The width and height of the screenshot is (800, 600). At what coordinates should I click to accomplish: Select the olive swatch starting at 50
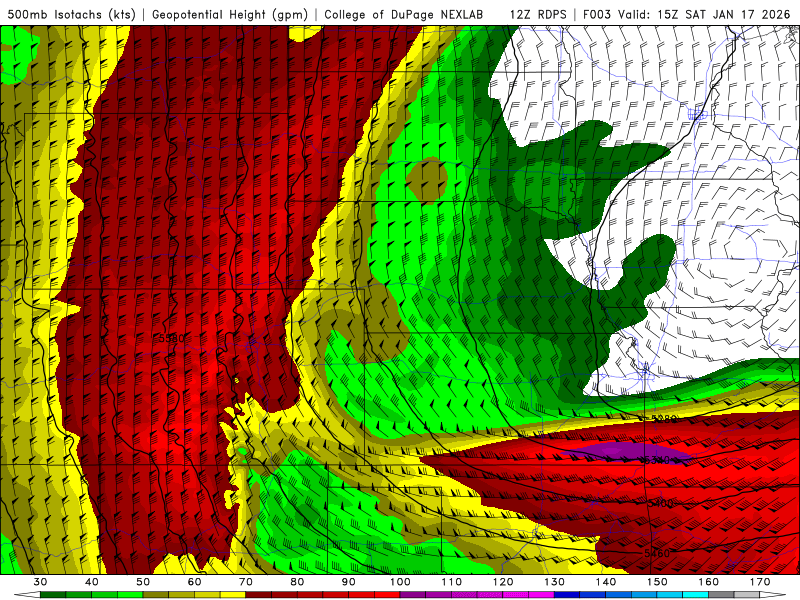click(x=156, y=594)
